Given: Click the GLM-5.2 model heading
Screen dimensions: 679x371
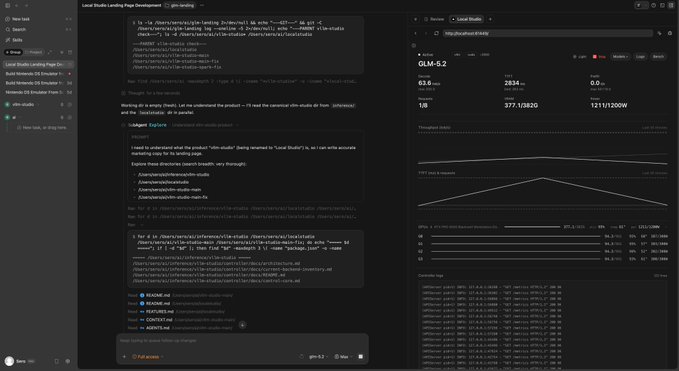Looking at the screenshot, I should pos(432,64).
